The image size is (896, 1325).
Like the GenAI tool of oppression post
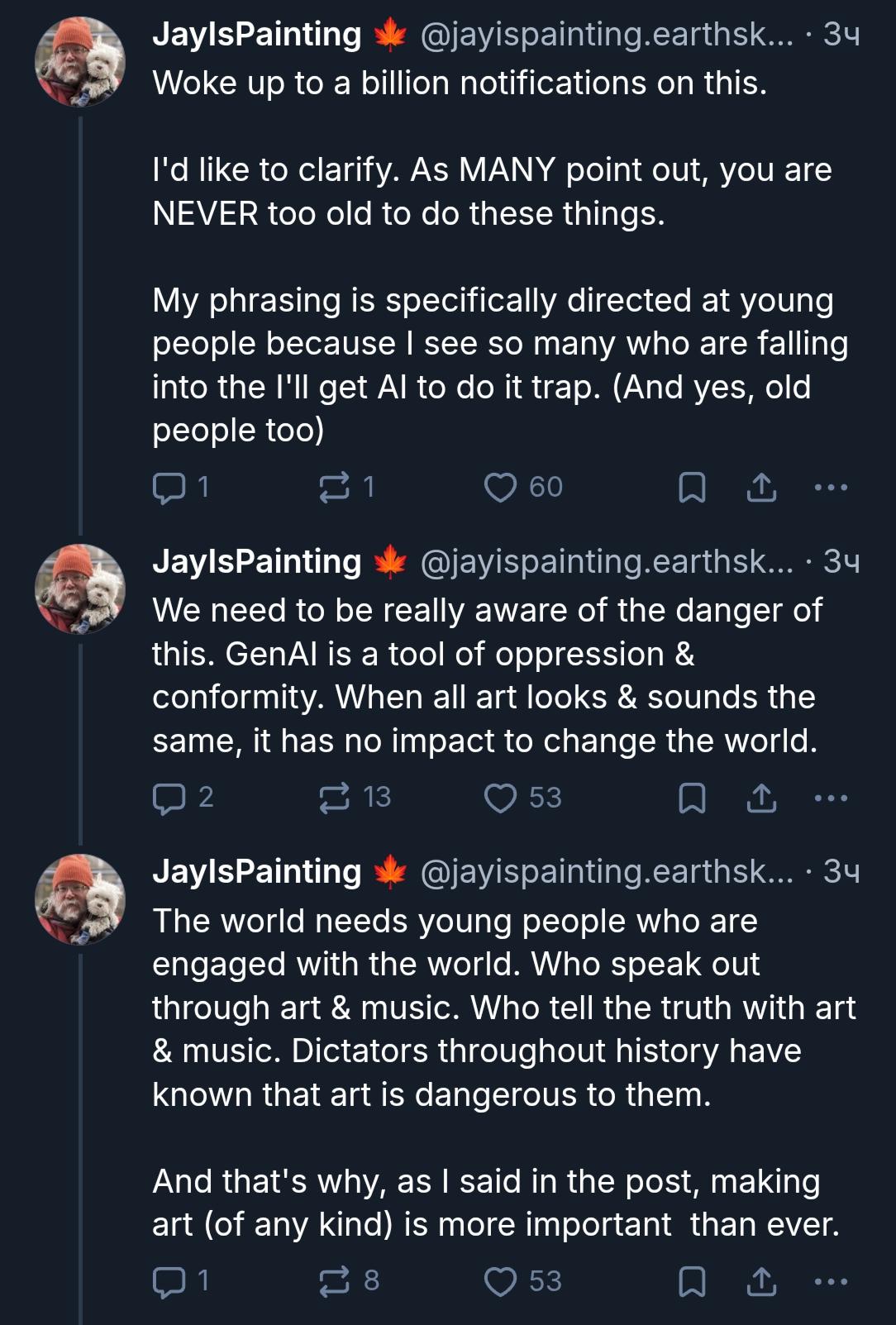click(x=500, y=798)
